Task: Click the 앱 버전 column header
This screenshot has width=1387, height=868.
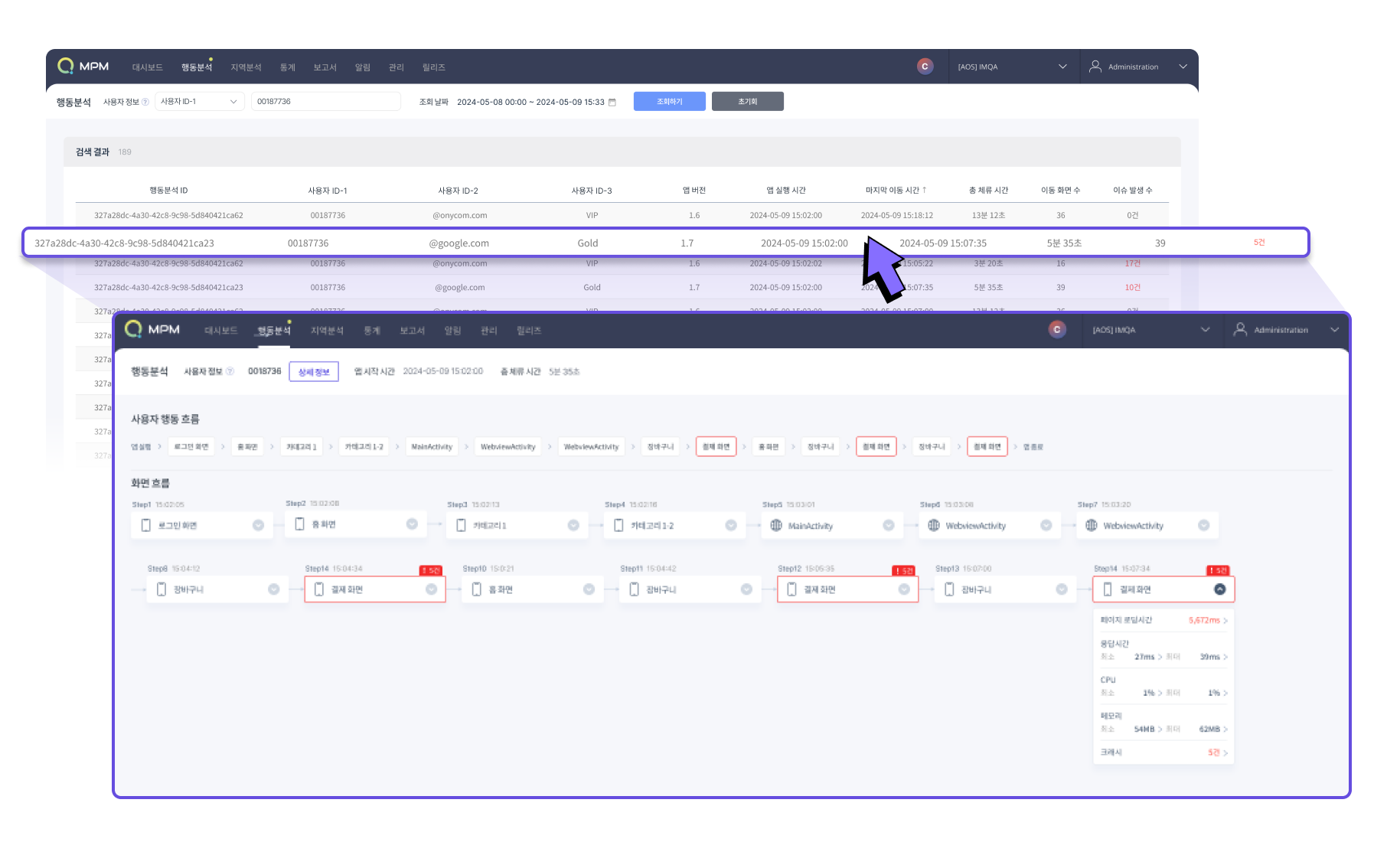Action: pos(694,190)
